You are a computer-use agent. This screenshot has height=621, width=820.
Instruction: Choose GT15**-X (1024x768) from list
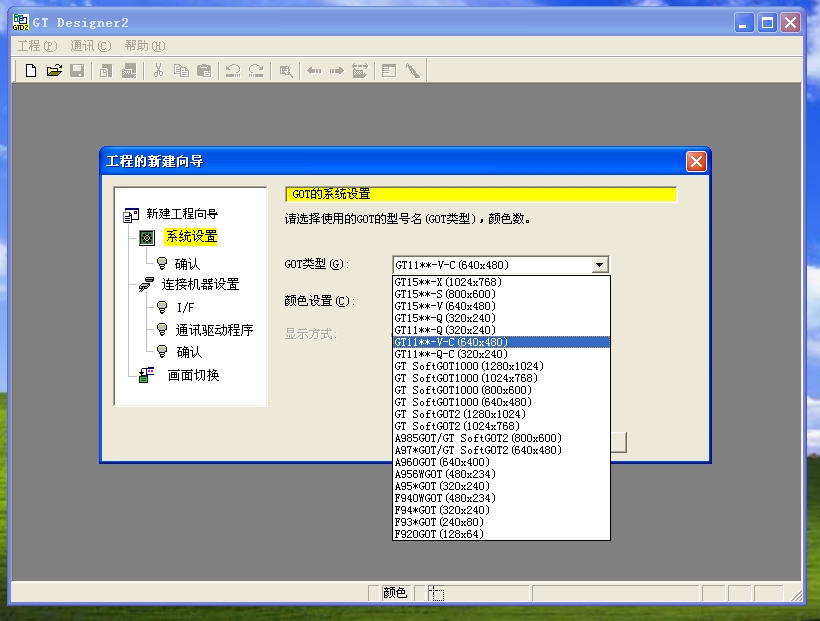pos(448,282)
